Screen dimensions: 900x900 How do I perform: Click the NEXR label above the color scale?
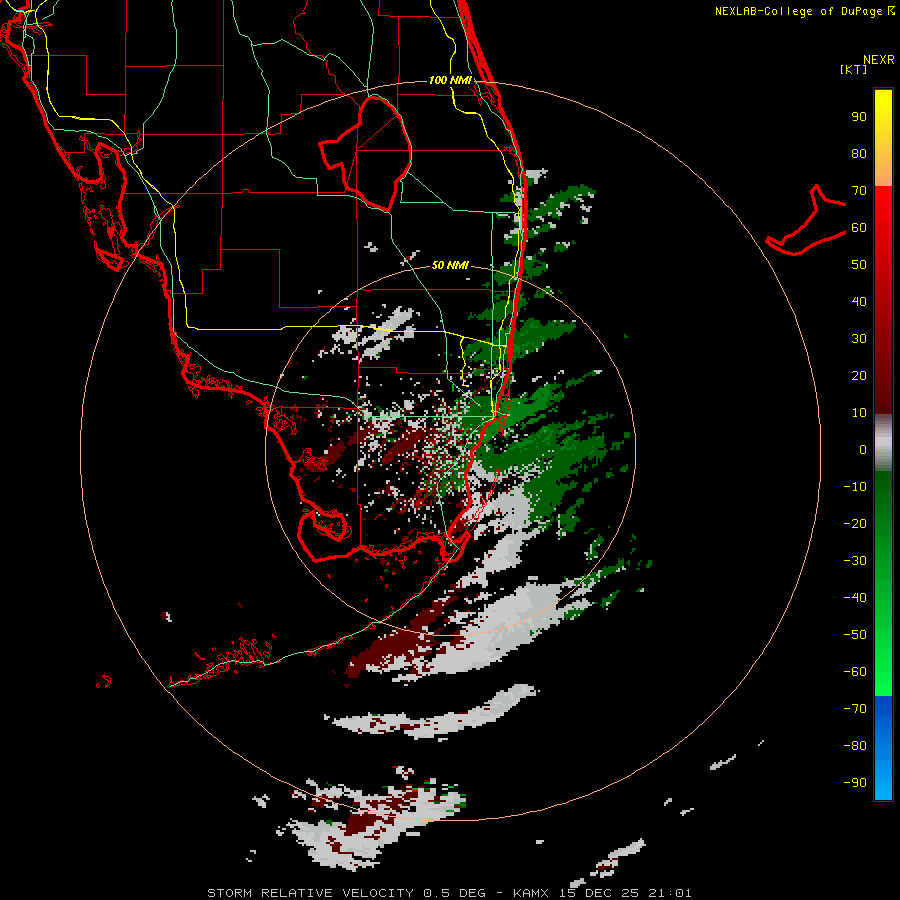point(879,60)
